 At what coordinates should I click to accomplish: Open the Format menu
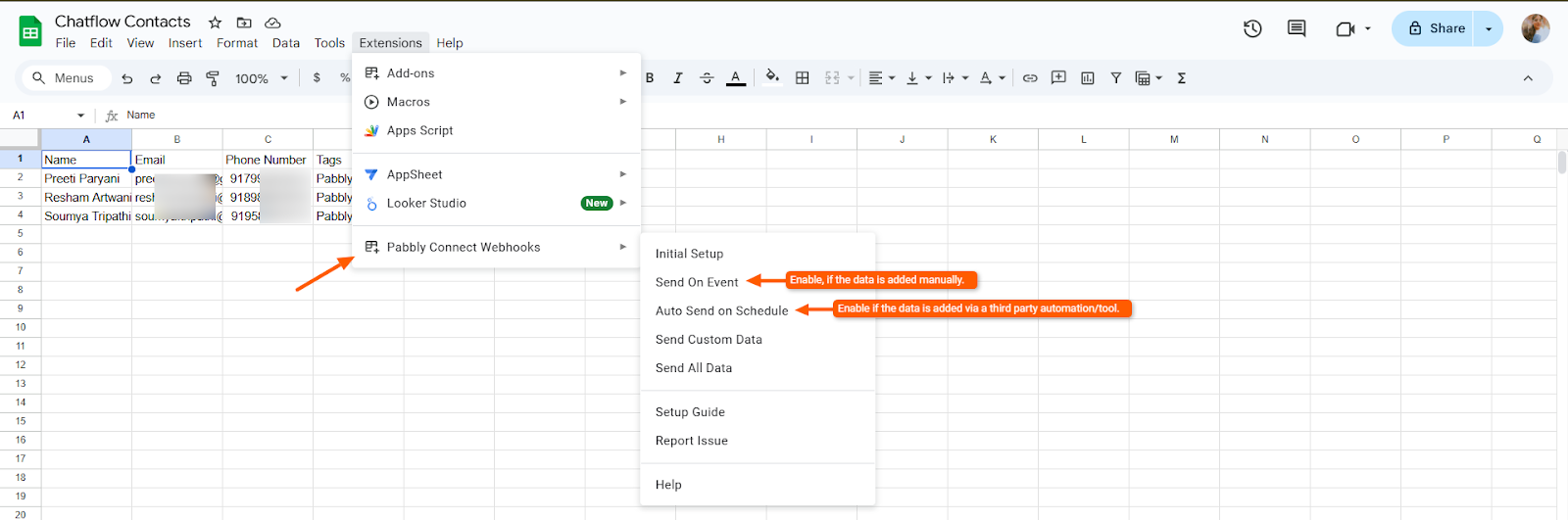tap(237, 43)
